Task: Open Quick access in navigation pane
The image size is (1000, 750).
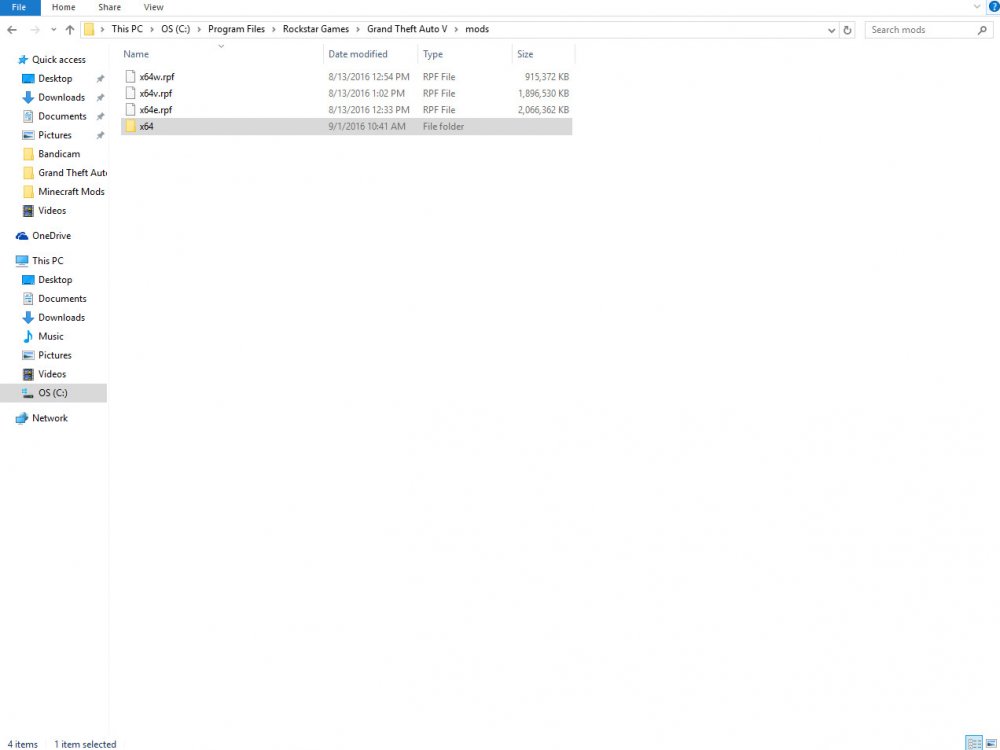Action: coord(59,59)
